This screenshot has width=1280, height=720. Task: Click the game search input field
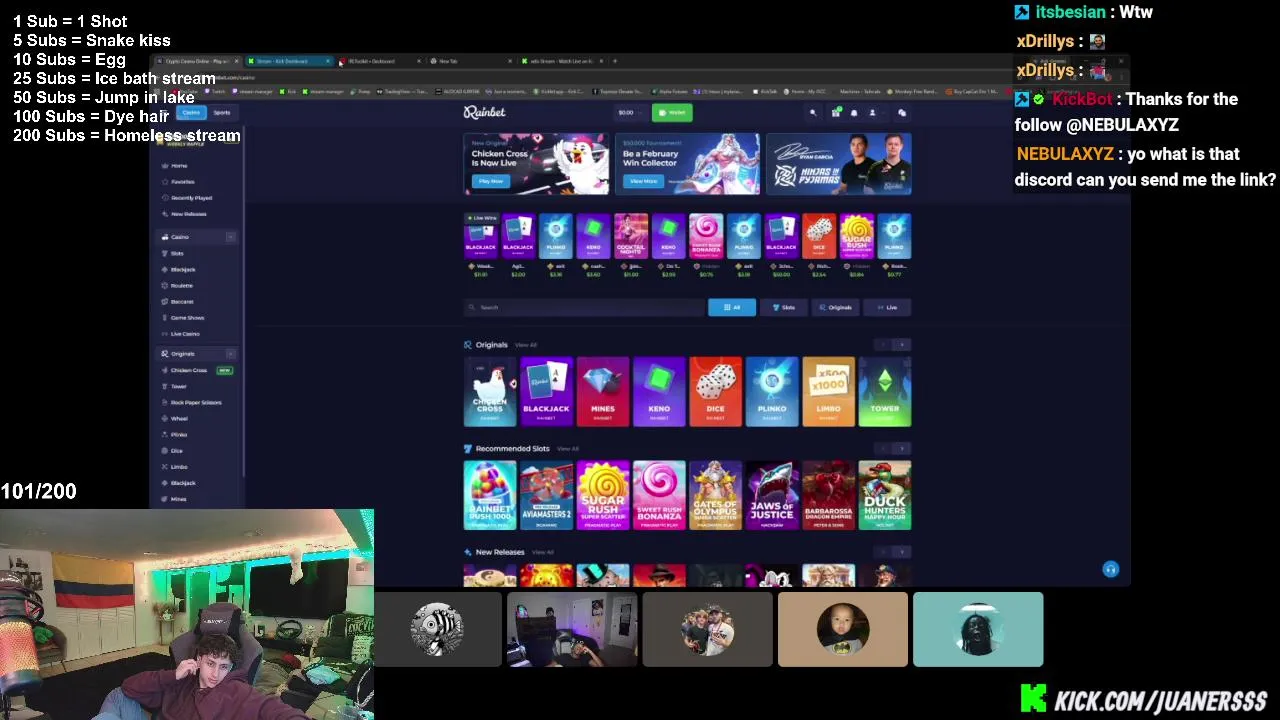(x=585, y=307)
